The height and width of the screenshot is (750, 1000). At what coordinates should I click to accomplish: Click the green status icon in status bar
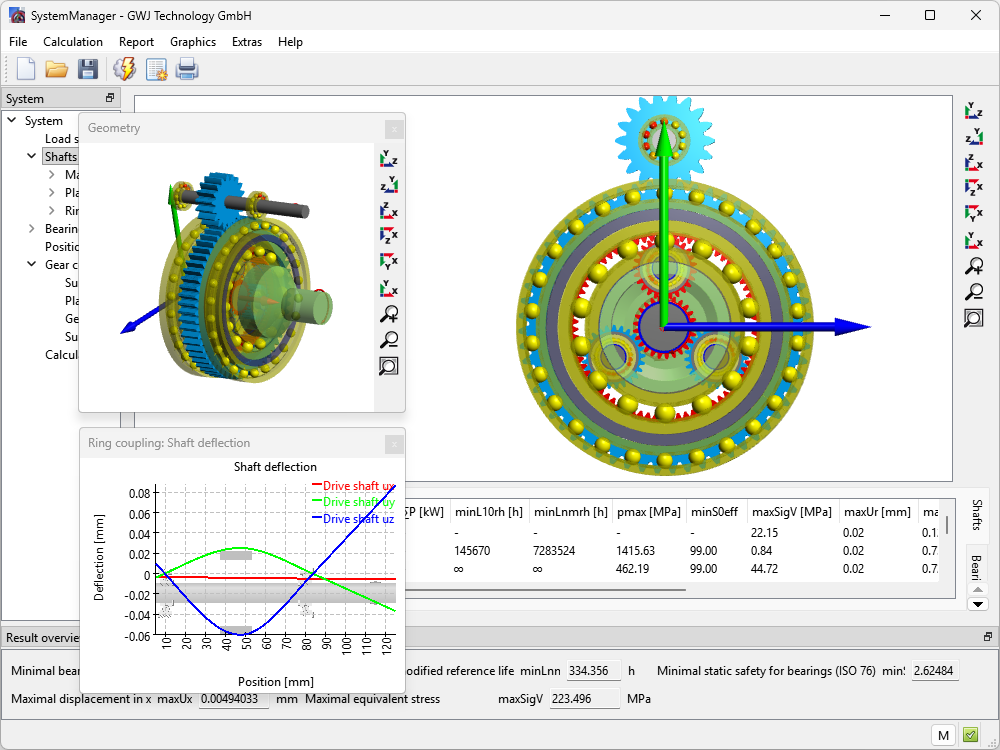click(x=970, y=736)
